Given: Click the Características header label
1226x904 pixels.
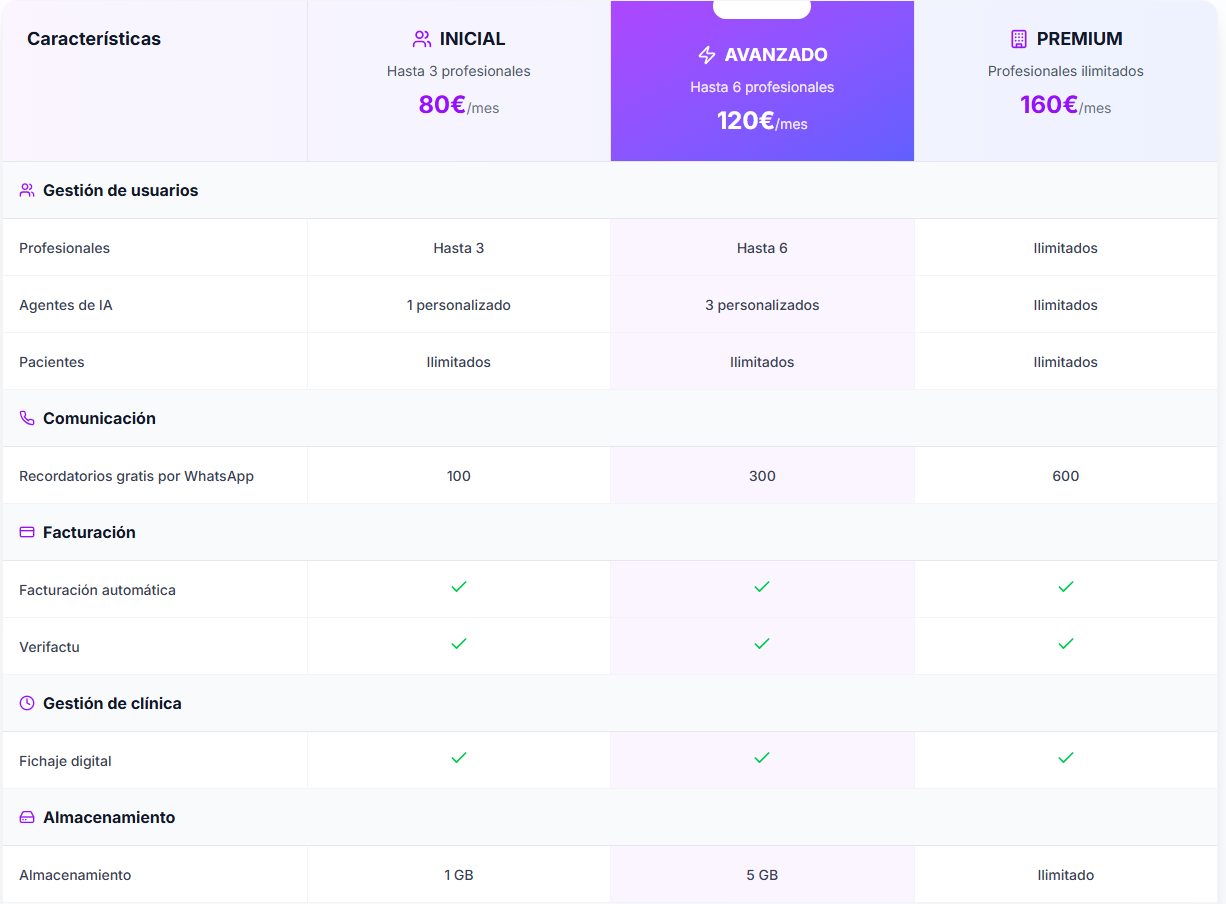Looking at the screenshot, I should pyautogui.click(x=94, y=39).
